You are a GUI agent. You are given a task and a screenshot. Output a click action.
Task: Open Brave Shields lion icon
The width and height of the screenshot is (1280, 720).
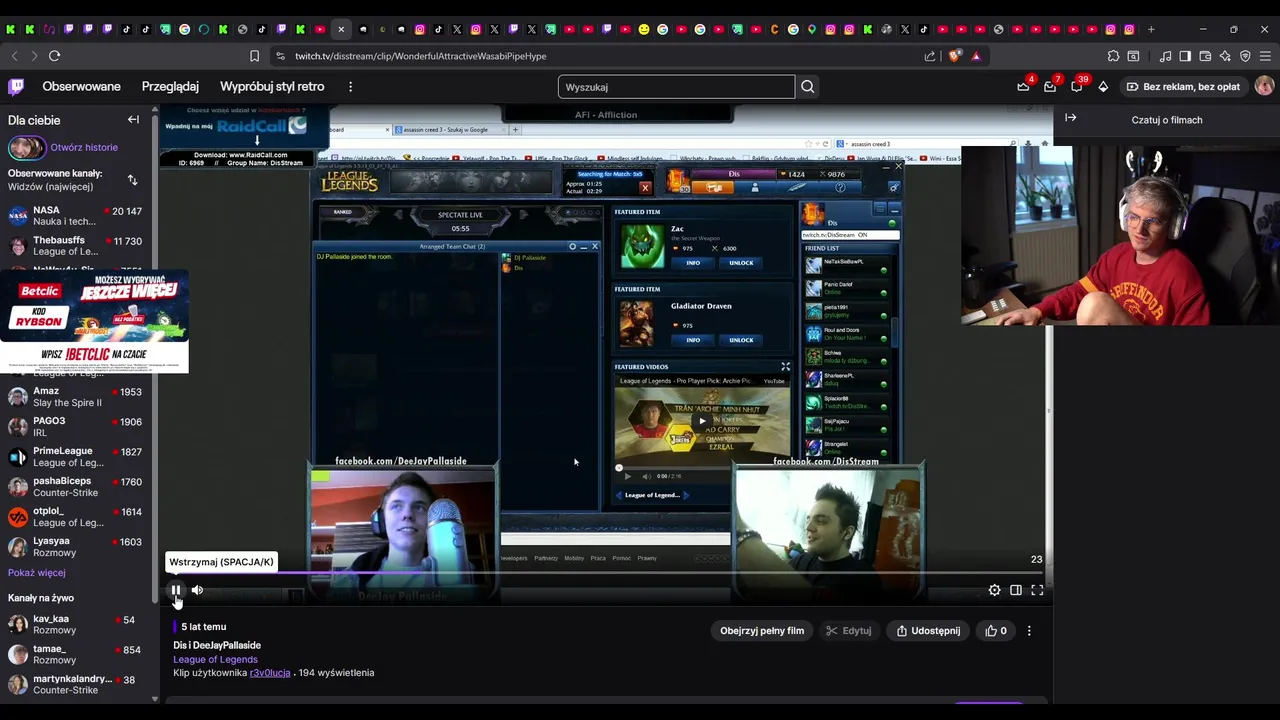(x=954, y=56)
